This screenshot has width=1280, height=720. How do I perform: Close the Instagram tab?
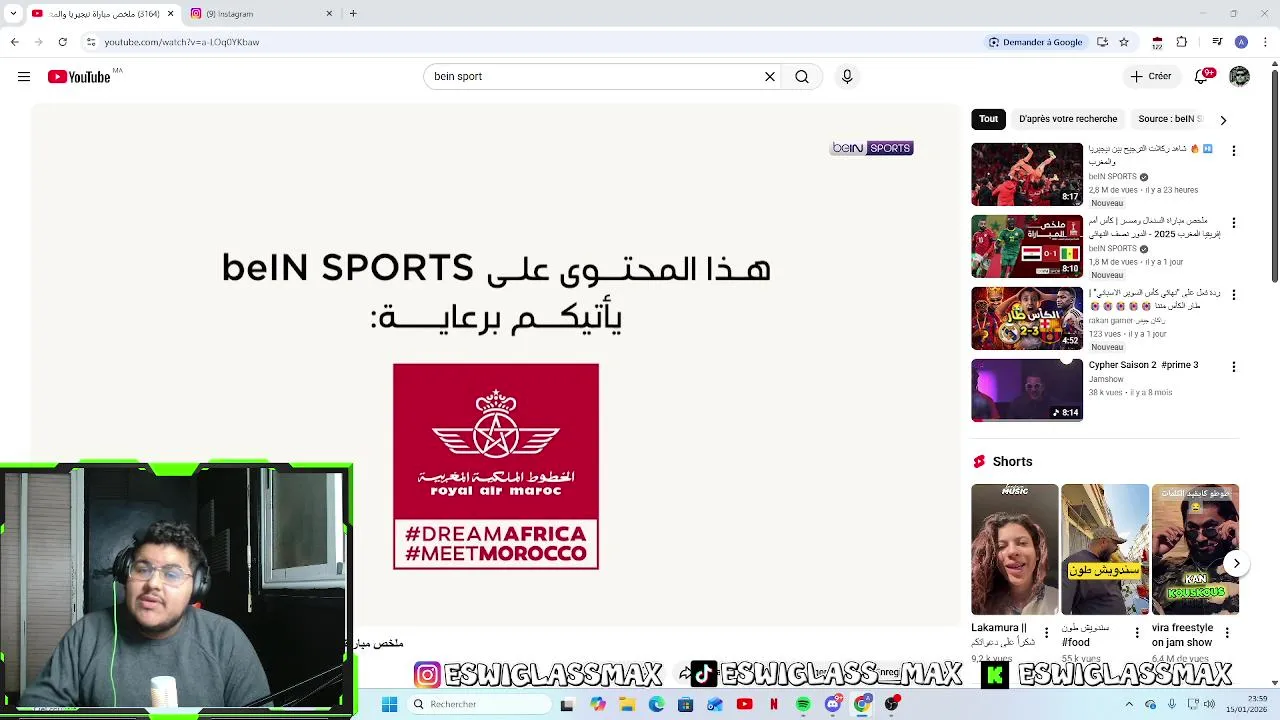(330, 14)
